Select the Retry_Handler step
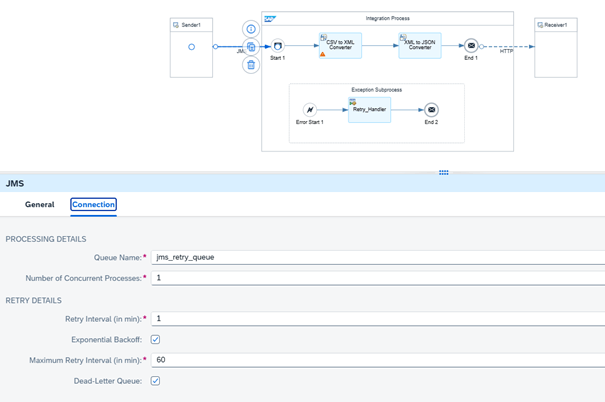Screen dimensions: 605x402 point(369,109)
